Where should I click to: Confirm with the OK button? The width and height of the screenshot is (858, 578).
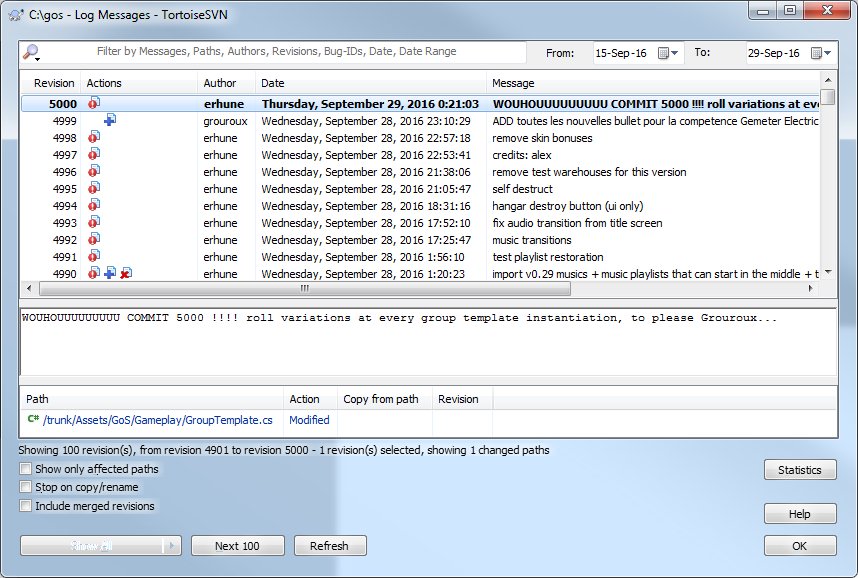point(800,546)
